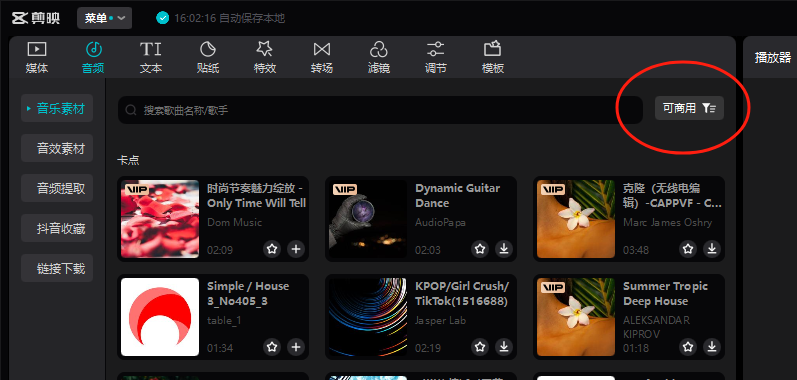The height and width of the screenshot is (380, 797).
Task: Click the red crescent cover of Simple / House
Action: coord(160,317)
